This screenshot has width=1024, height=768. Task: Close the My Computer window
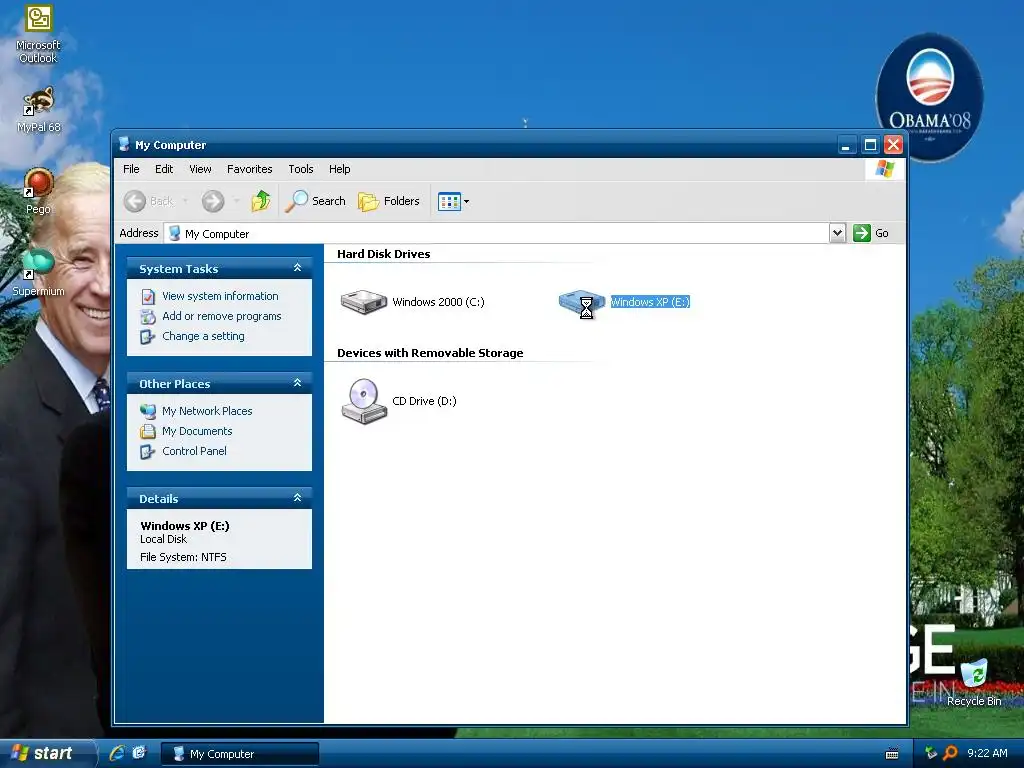click(x=893, y=145)
